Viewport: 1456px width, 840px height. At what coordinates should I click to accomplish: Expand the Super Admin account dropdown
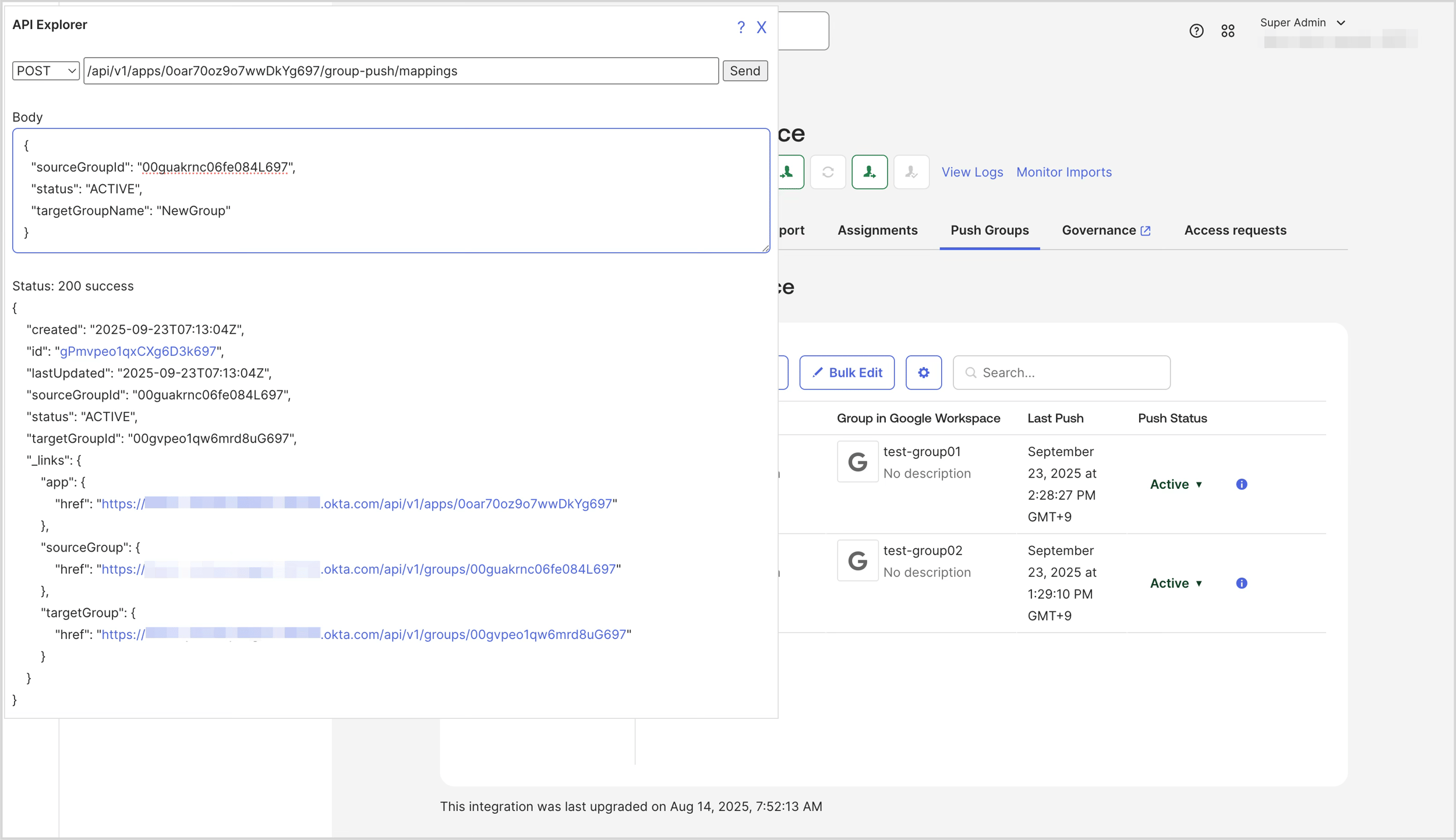(1303, 23)
